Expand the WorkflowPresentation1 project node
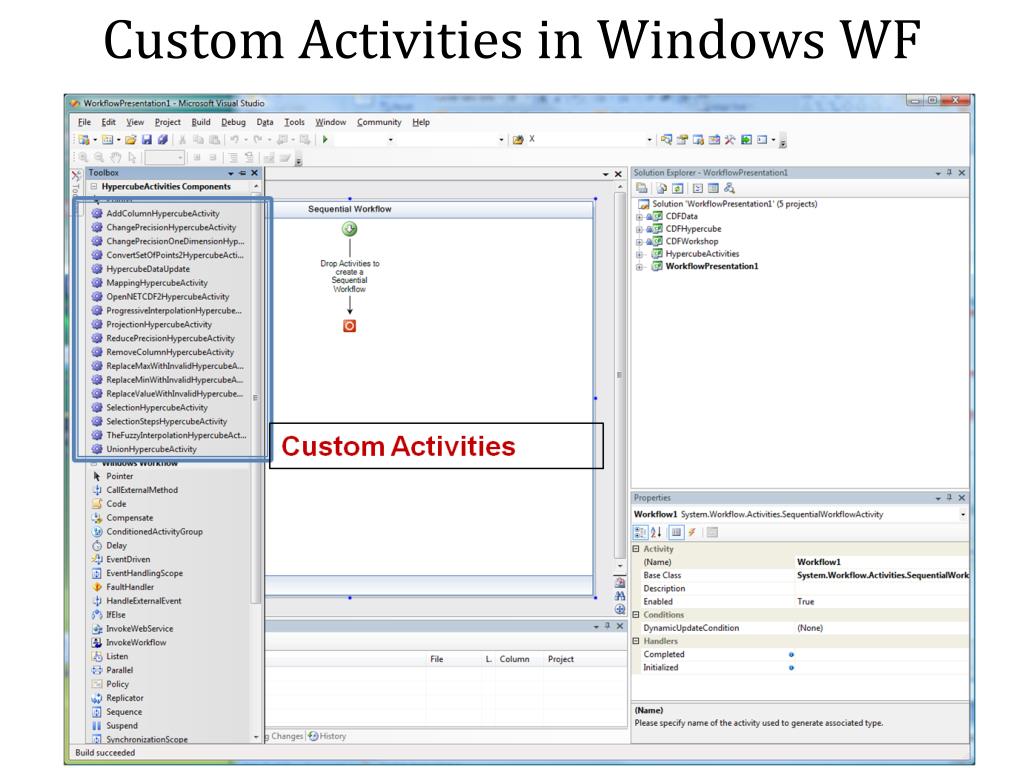The height and width of the screenshot is (768, 1024). point(639,266)
